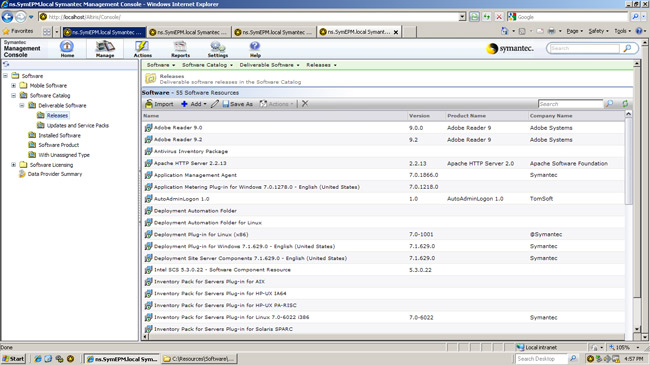Click the Apache HTTP Server 2.2.13 package icon
Viewport: 650px width, 365px height.
point(148,163)
